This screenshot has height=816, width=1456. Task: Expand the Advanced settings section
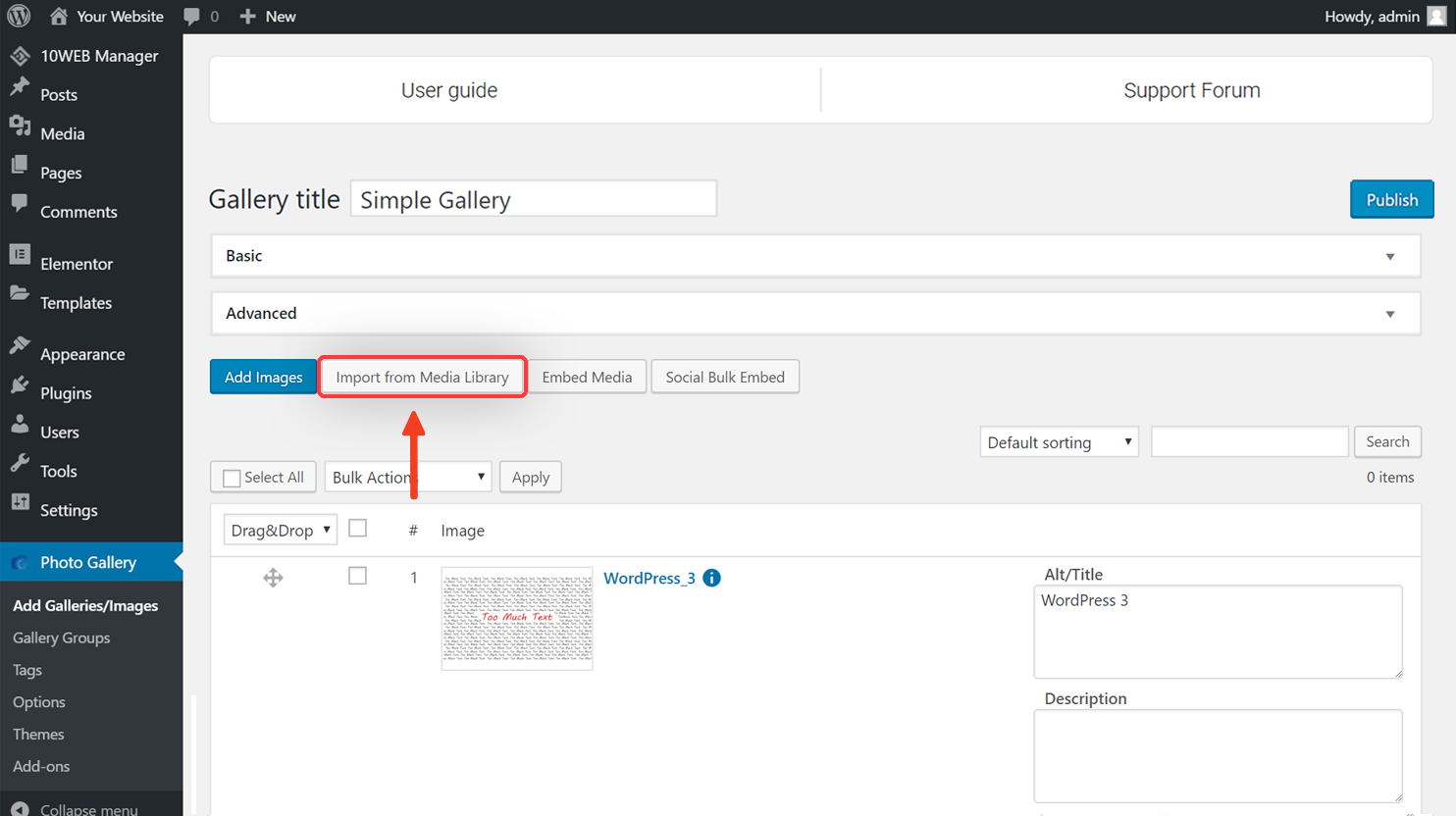click(815, 314)
